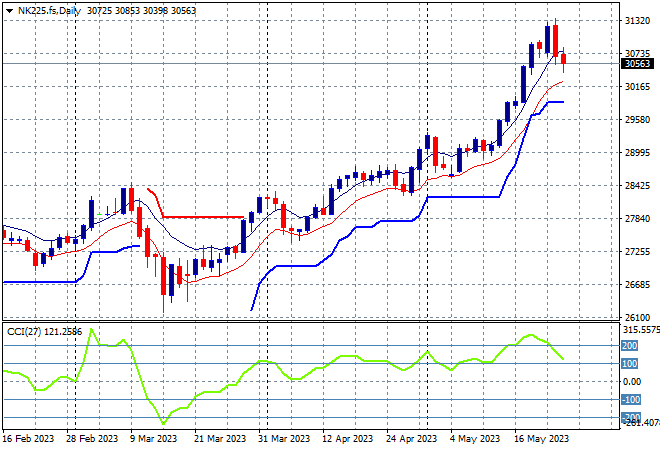Click the 31 Mar 2023 date label

[282, 439]
